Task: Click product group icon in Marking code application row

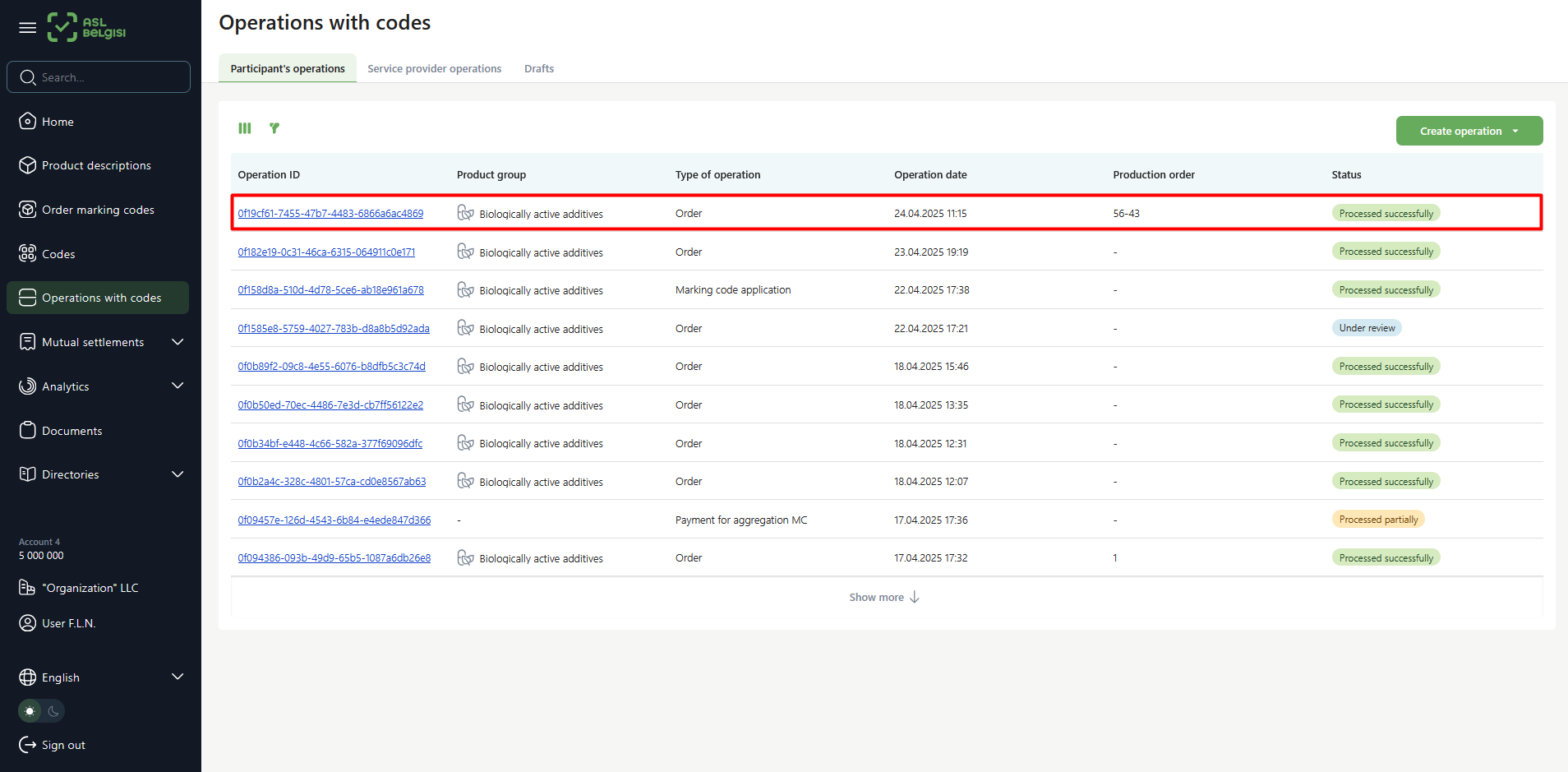Action: click(465, 289)
